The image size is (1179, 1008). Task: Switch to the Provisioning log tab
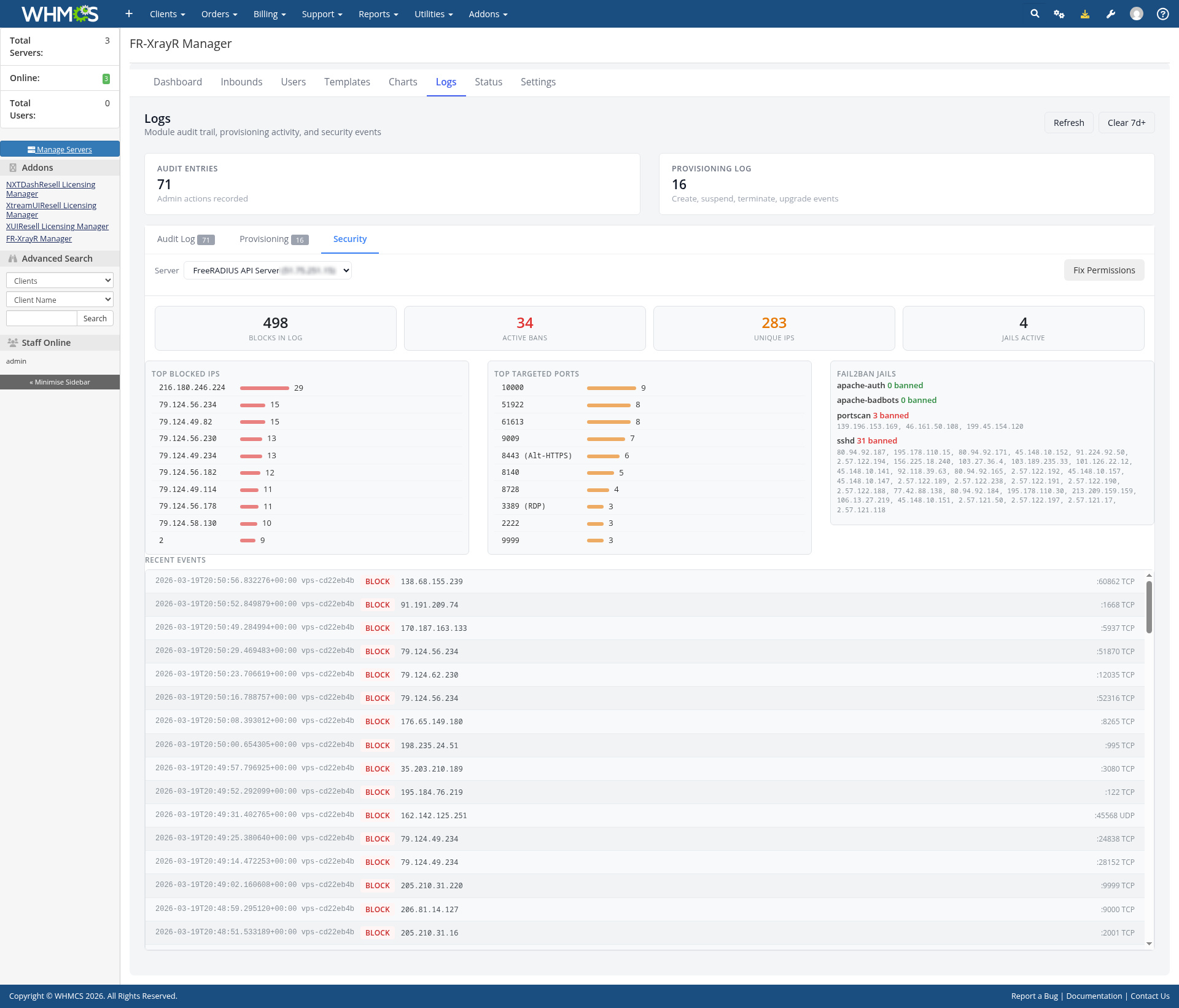tap(273, 239)
